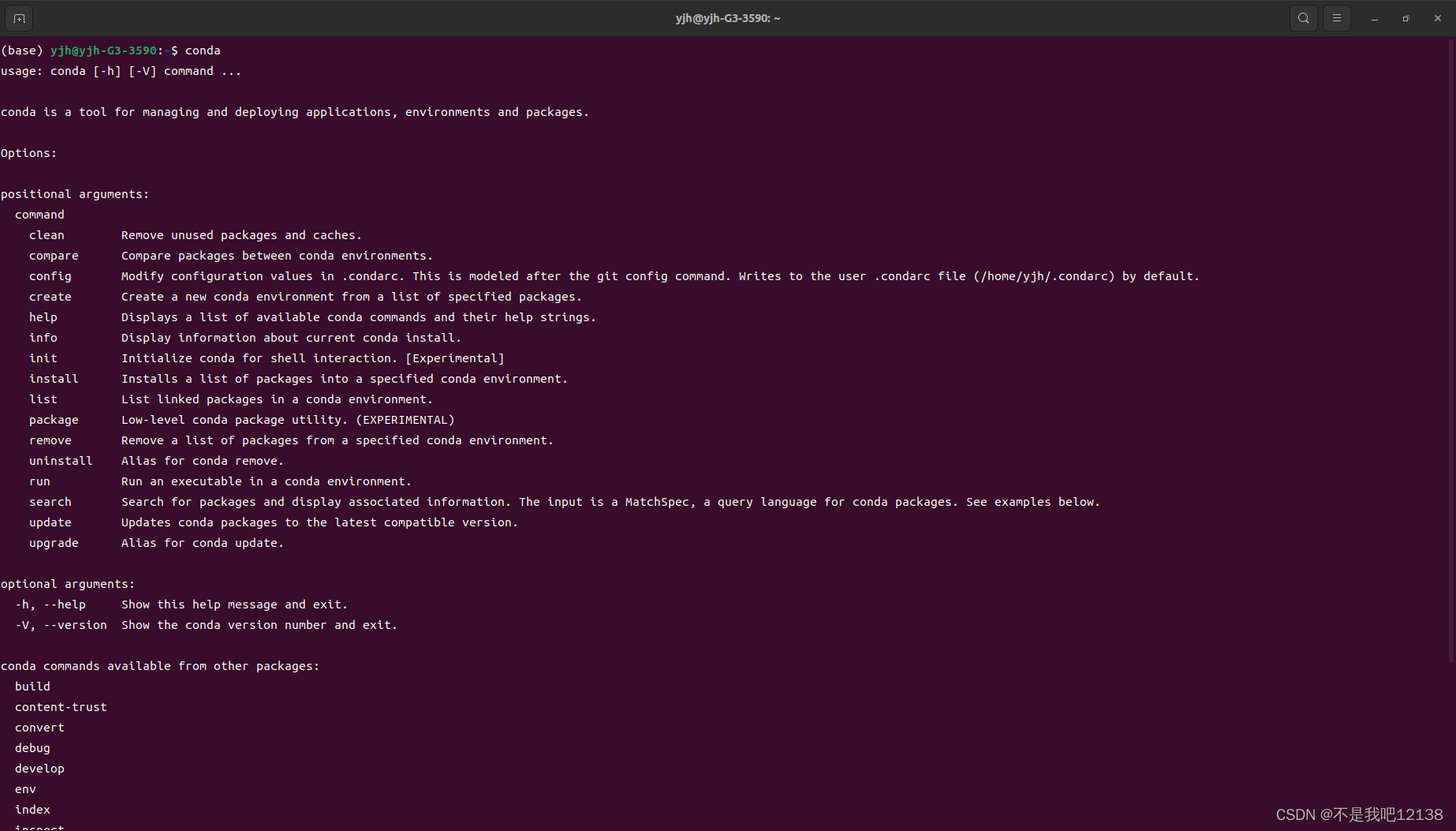
Task: Click the 'clean' command name
Action: tap(47, 235)
